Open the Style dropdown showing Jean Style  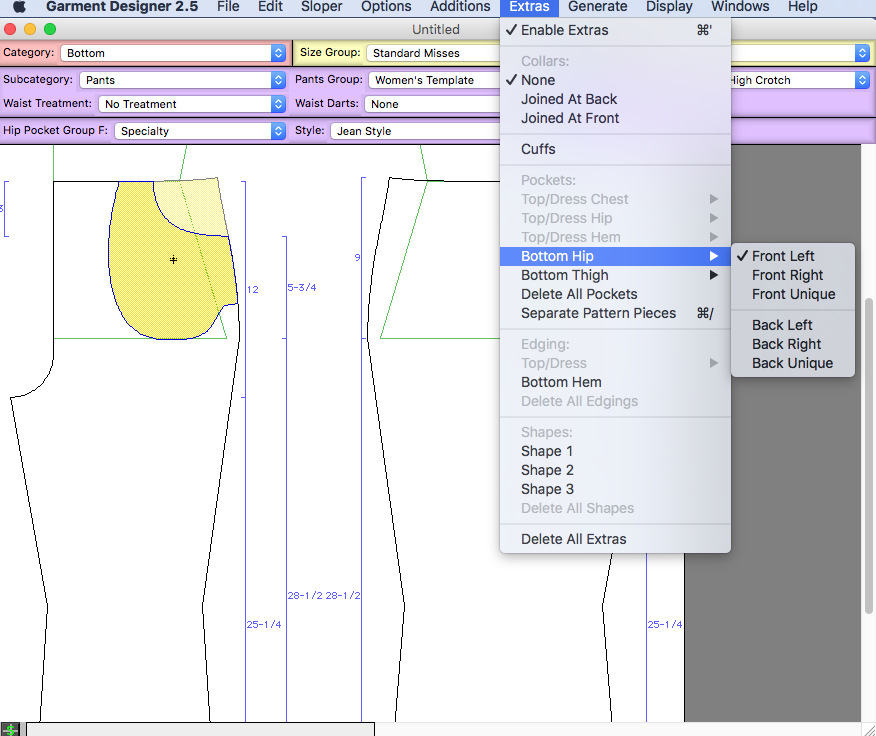click(x=416, y=131)
